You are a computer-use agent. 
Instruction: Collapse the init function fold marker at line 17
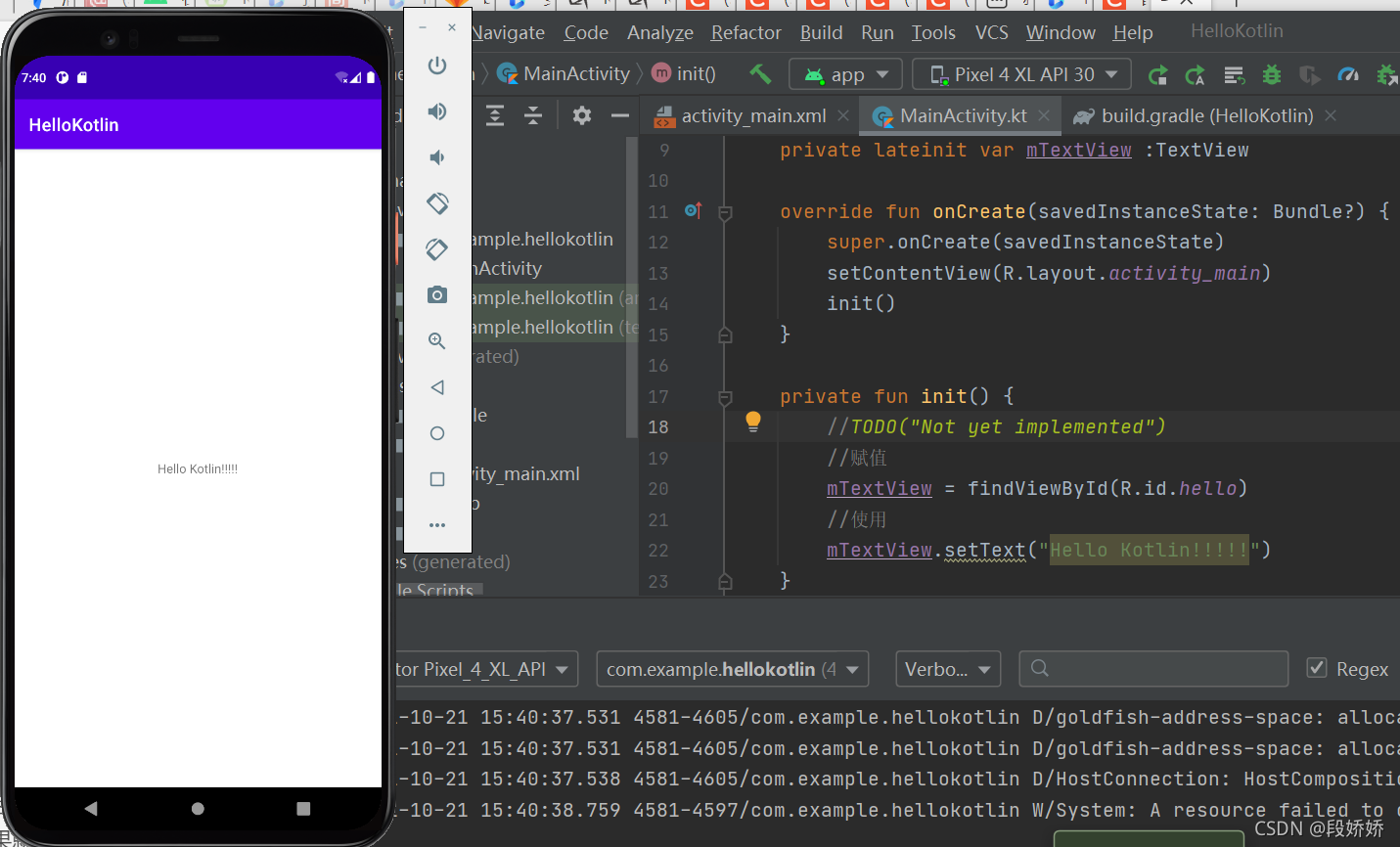[725, 397]
